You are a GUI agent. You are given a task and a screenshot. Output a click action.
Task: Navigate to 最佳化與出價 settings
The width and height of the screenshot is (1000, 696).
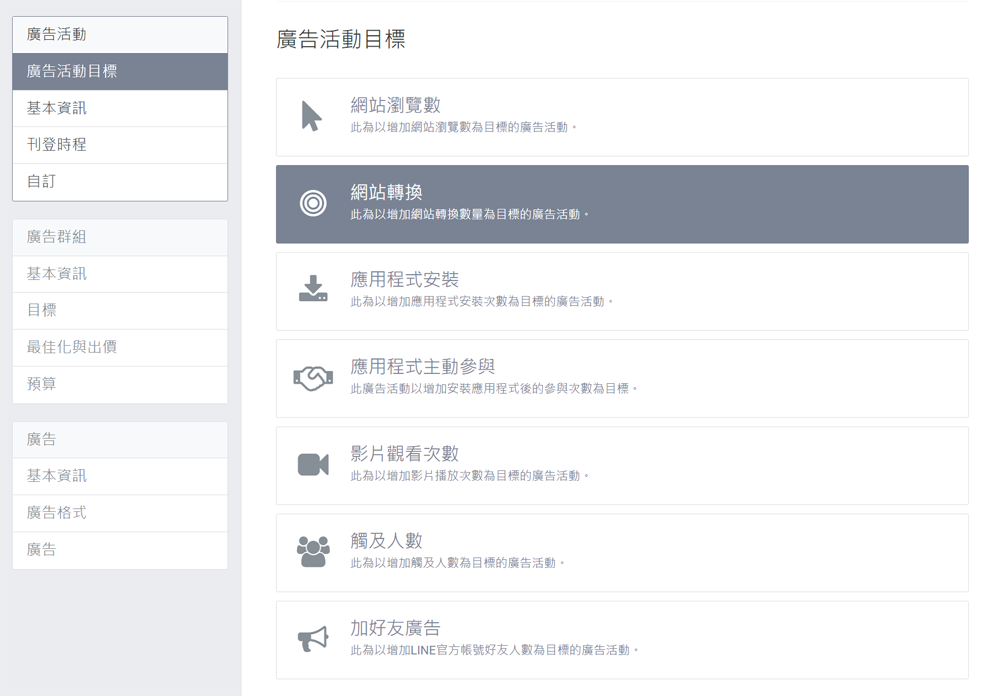(120, 347)
